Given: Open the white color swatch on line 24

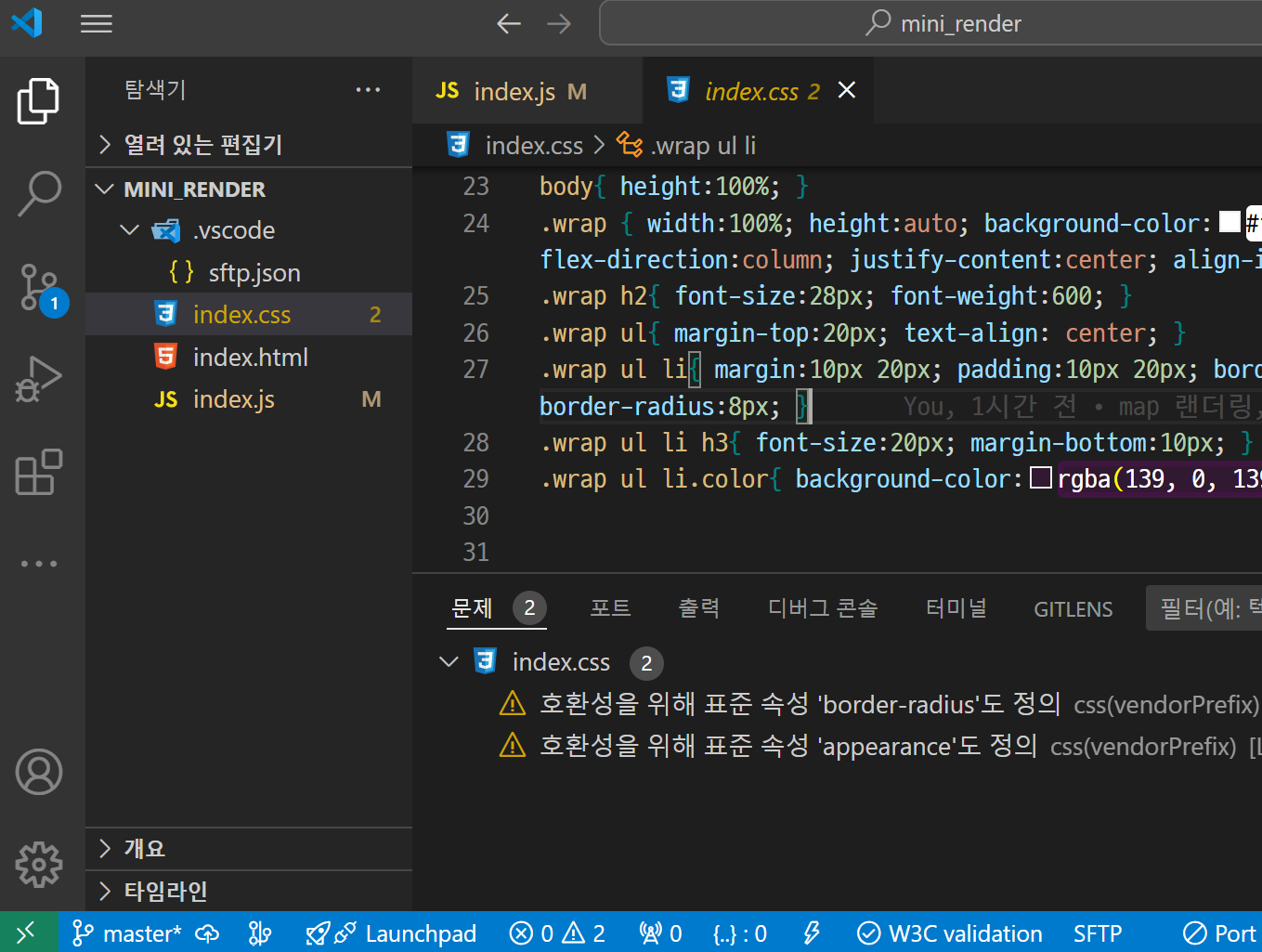Looking at the screenshot, I should [1229, 222].
